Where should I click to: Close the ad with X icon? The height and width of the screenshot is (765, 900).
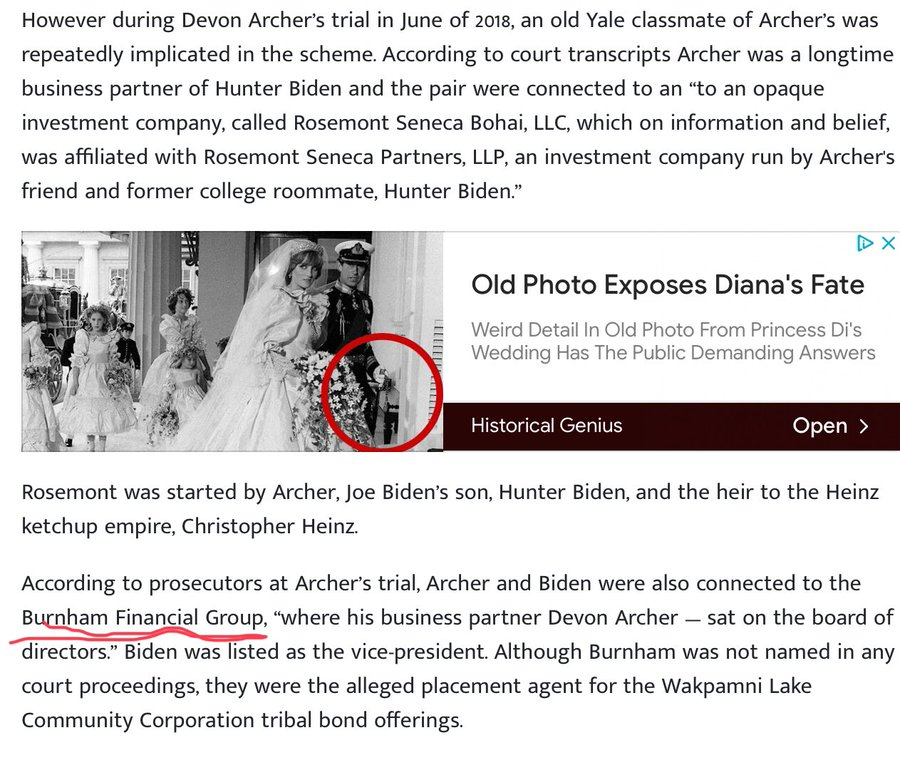[x=888, y=243]
